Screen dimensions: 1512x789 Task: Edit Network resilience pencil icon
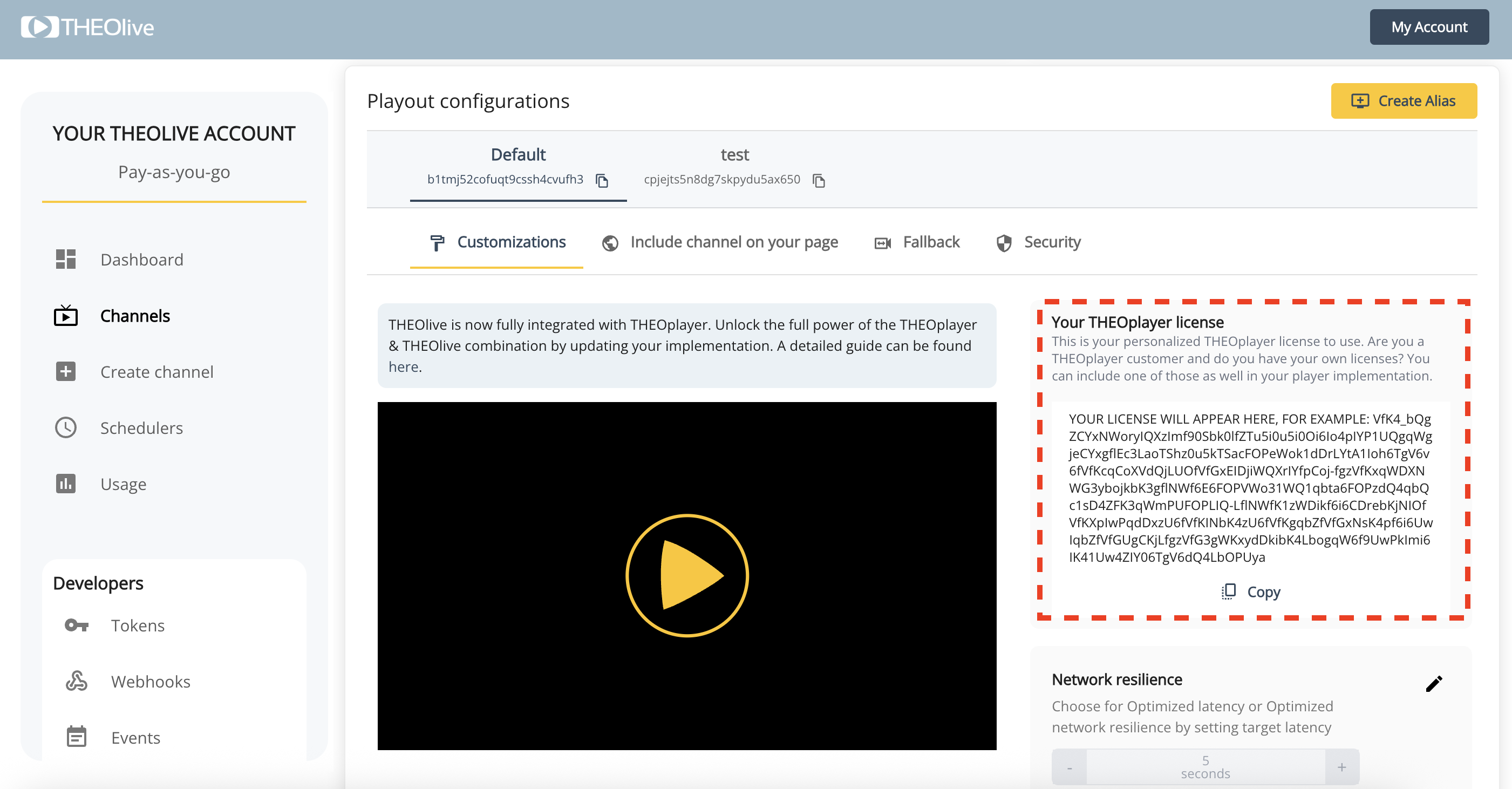pos(1433,683)
